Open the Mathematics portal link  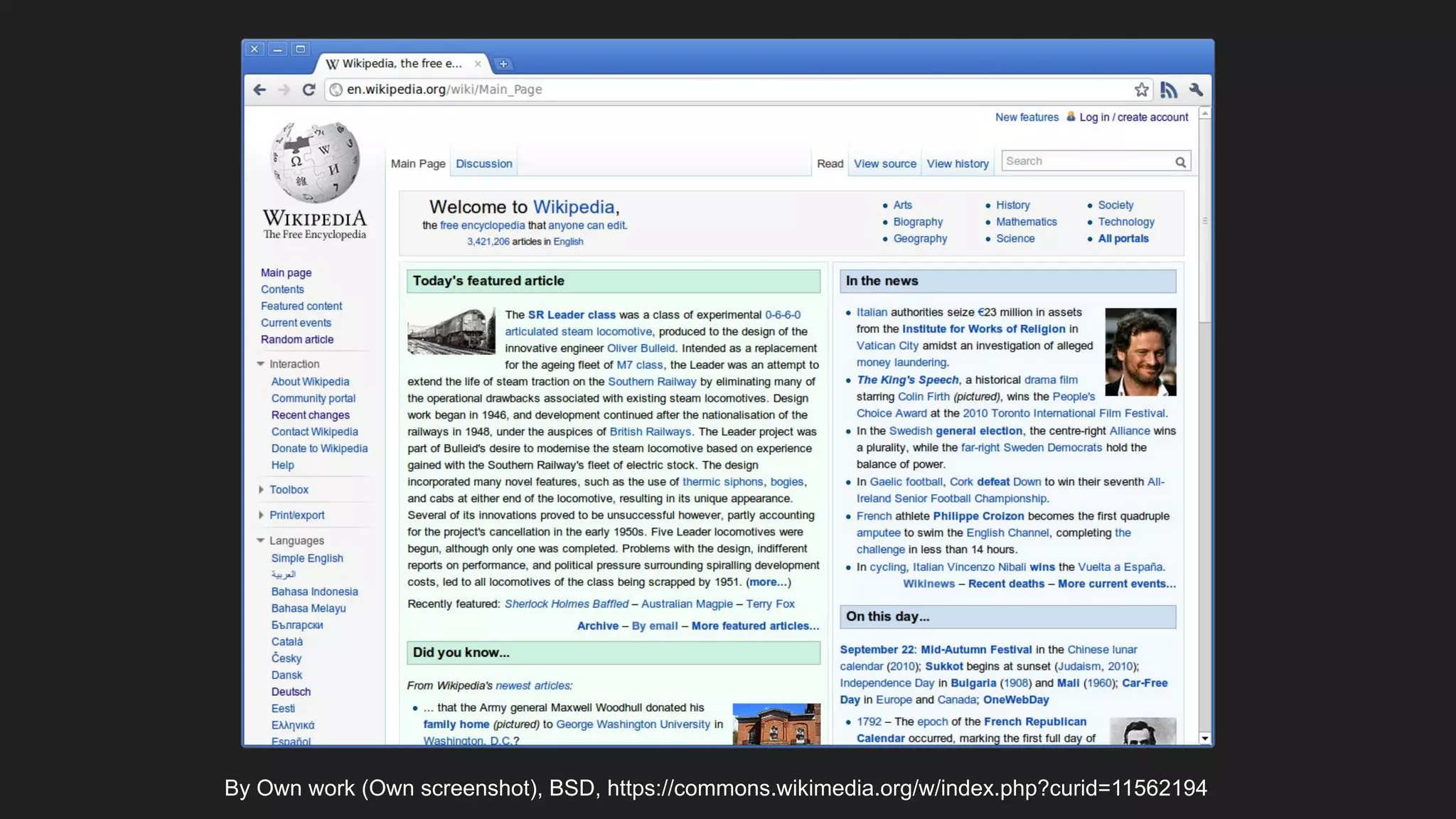click(x=1027, y=222)
